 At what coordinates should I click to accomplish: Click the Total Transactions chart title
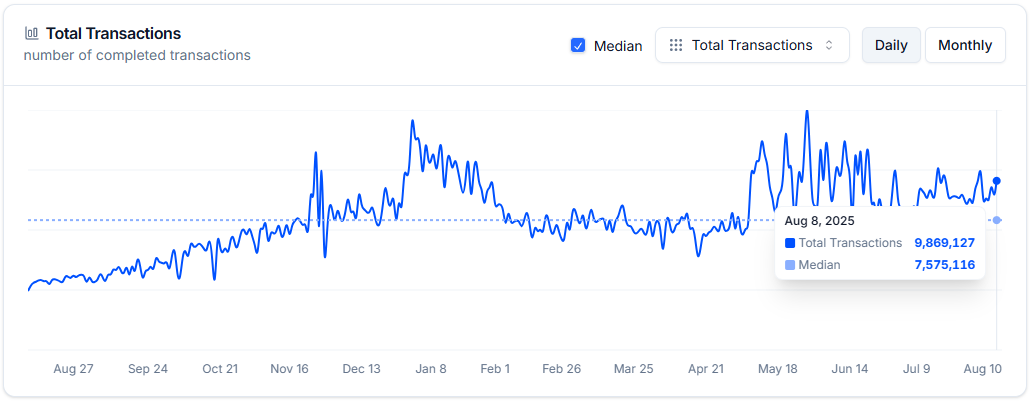tap(113, 34)
